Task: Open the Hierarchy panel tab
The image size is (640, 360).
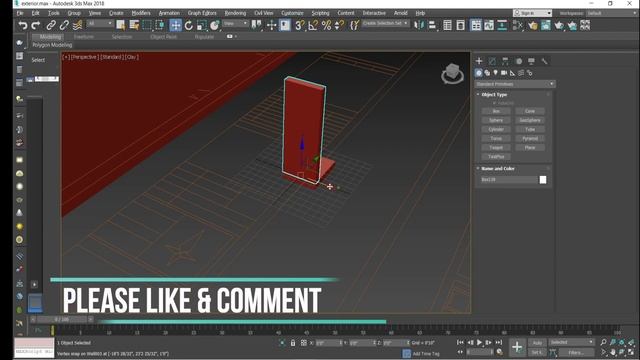Action: (x=505, y=61)
